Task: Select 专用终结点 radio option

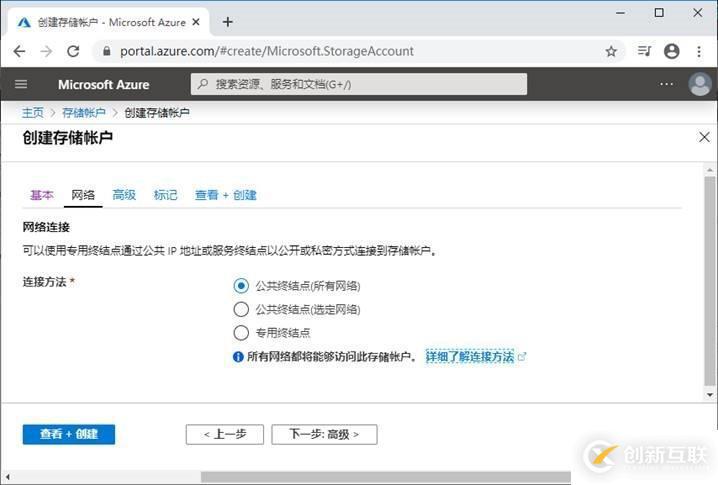Action: 241,332
